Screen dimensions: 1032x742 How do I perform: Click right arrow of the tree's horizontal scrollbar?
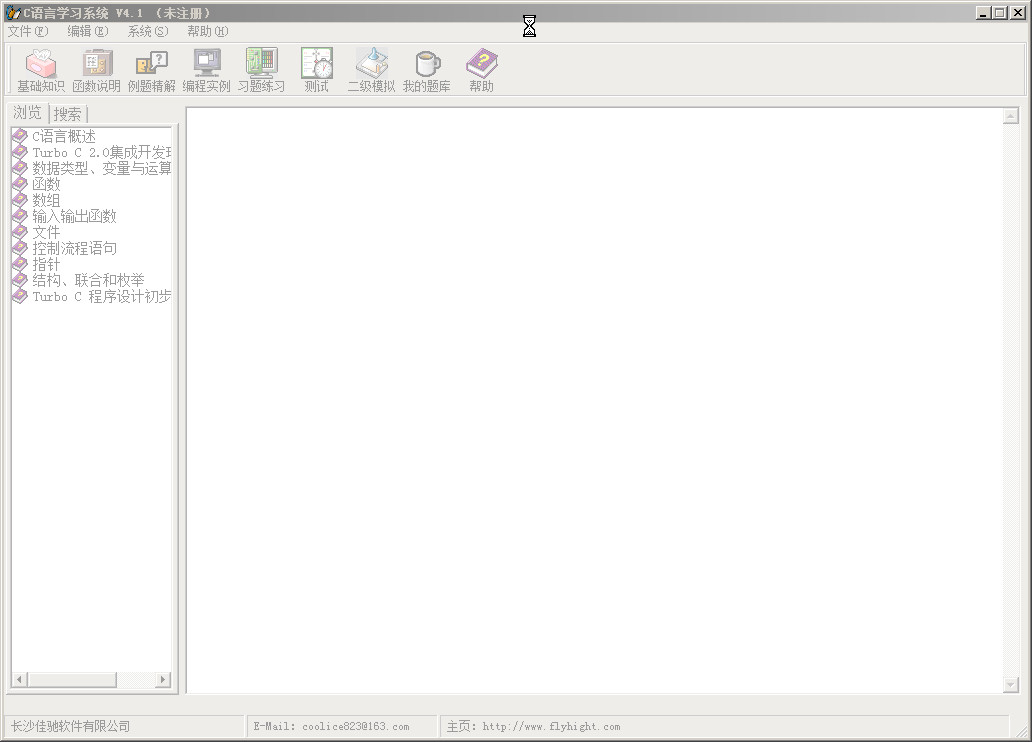pyautogui.click(x=163, y=680)
